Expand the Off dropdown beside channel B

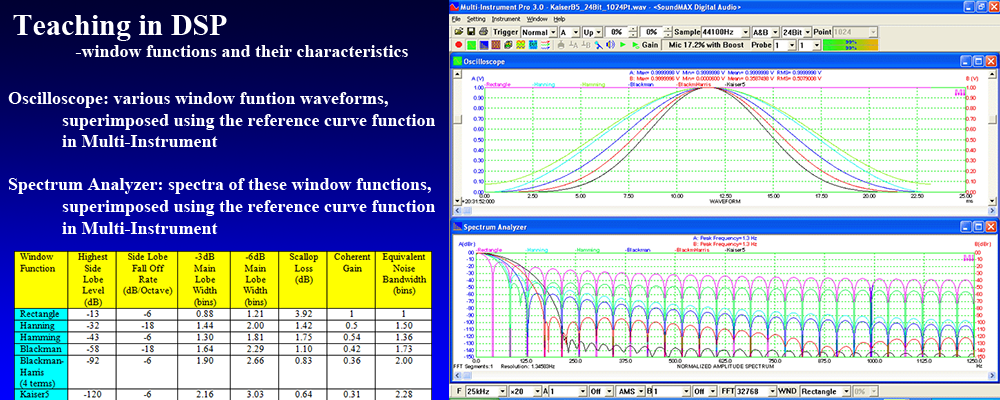712,391
